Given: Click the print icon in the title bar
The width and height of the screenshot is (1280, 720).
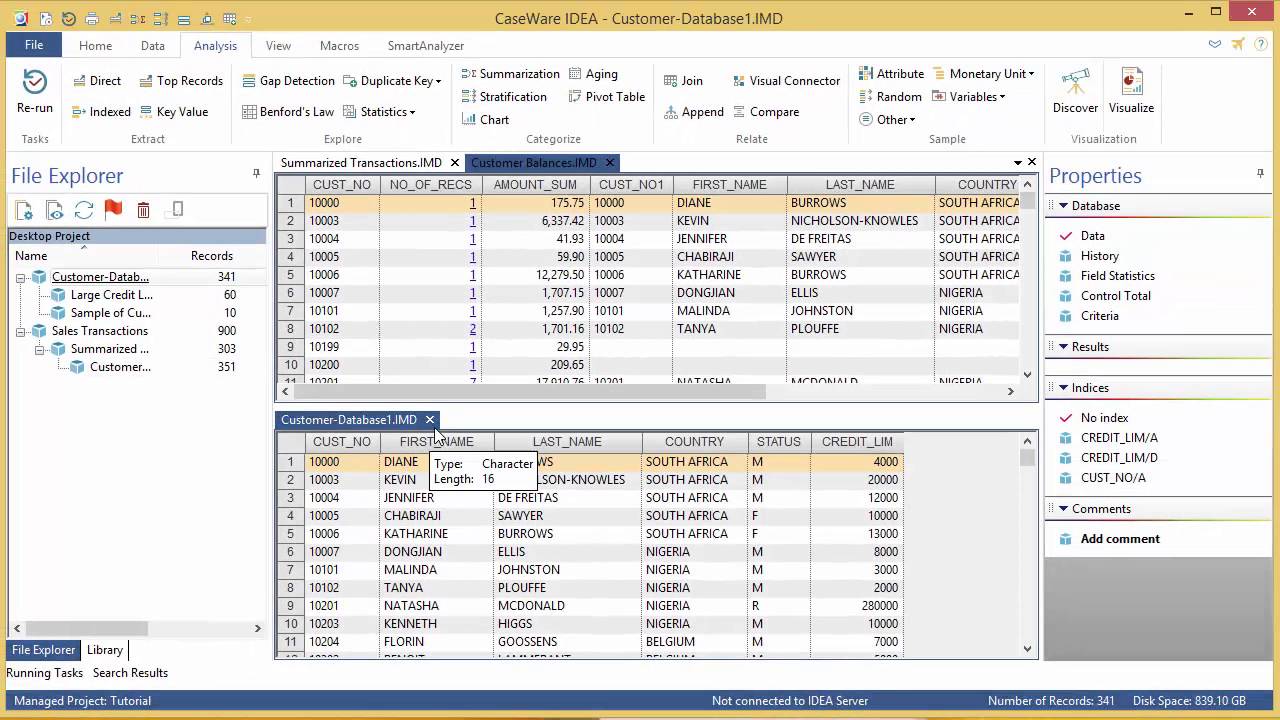Looking at the screenshot, I should (x=92, y=19).
